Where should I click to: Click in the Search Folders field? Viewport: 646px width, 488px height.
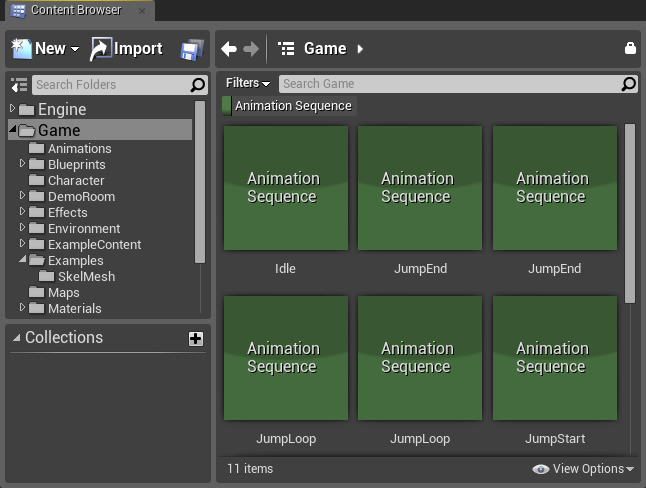[119, 85]
